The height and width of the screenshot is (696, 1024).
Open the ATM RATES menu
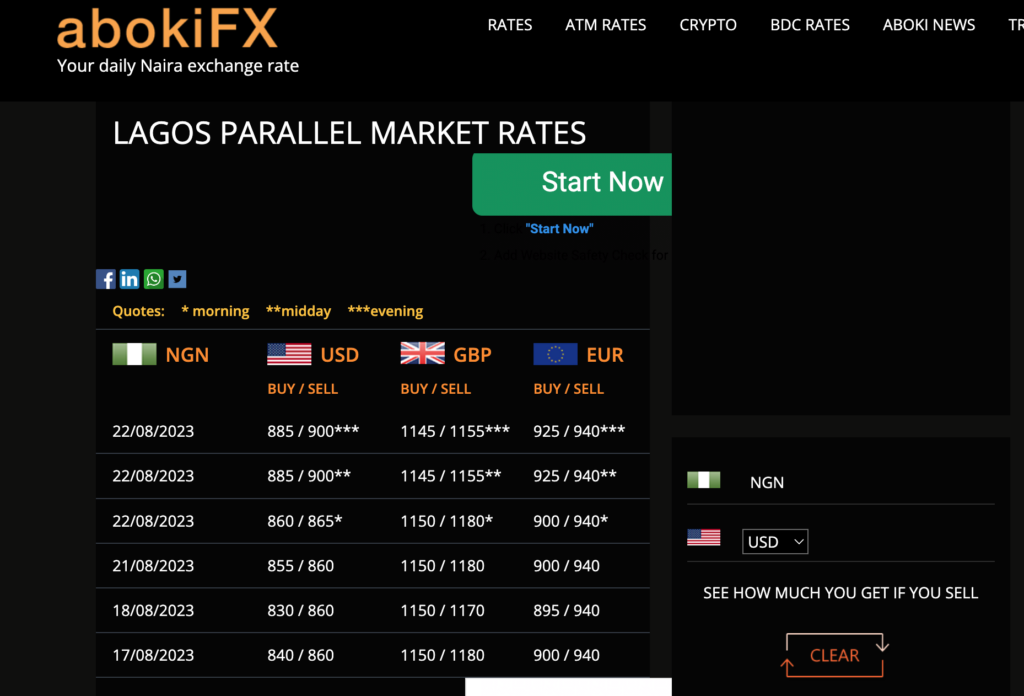pyautogui.click(x=606, y=25)
